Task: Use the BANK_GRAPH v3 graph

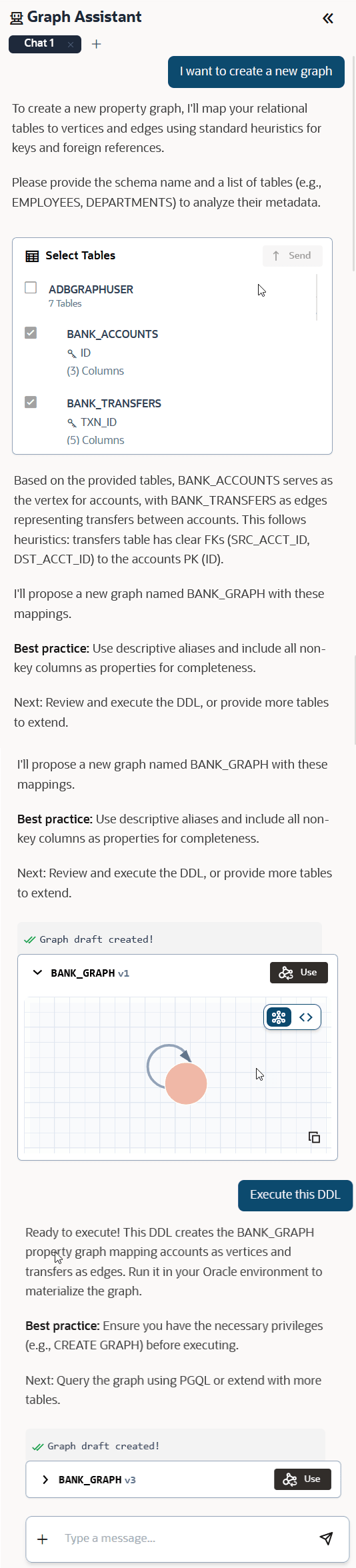Action: point(303,1479)
